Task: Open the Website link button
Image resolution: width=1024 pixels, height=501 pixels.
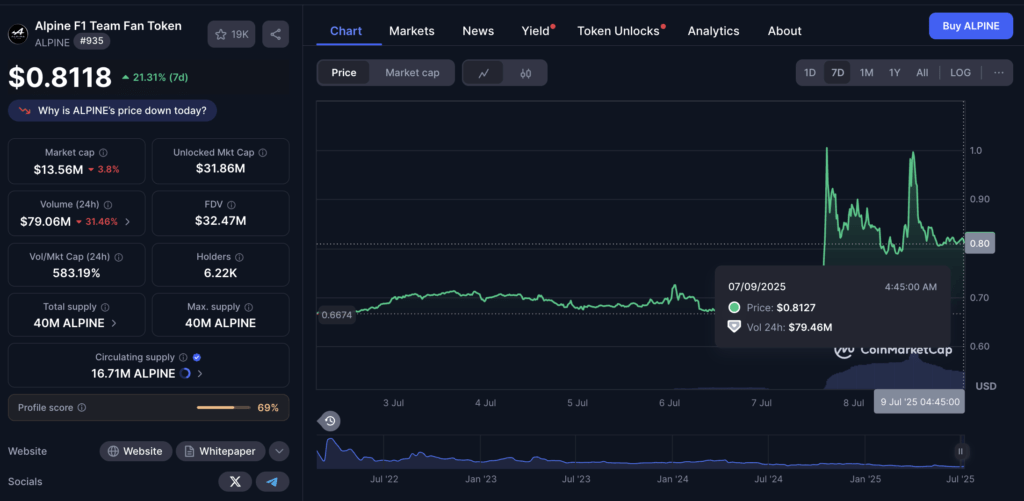Action: point(136,451)
